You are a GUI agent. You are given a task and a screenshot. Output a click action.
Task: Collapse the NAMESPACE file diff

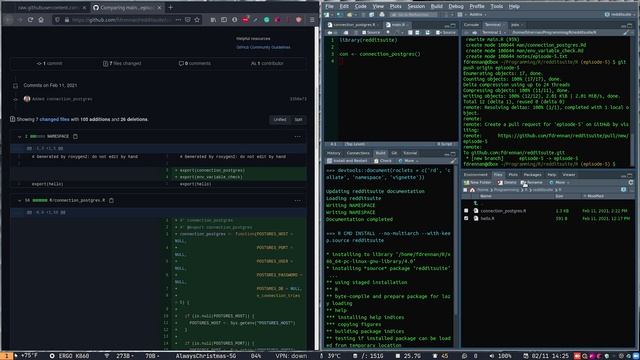click(19, 136)
